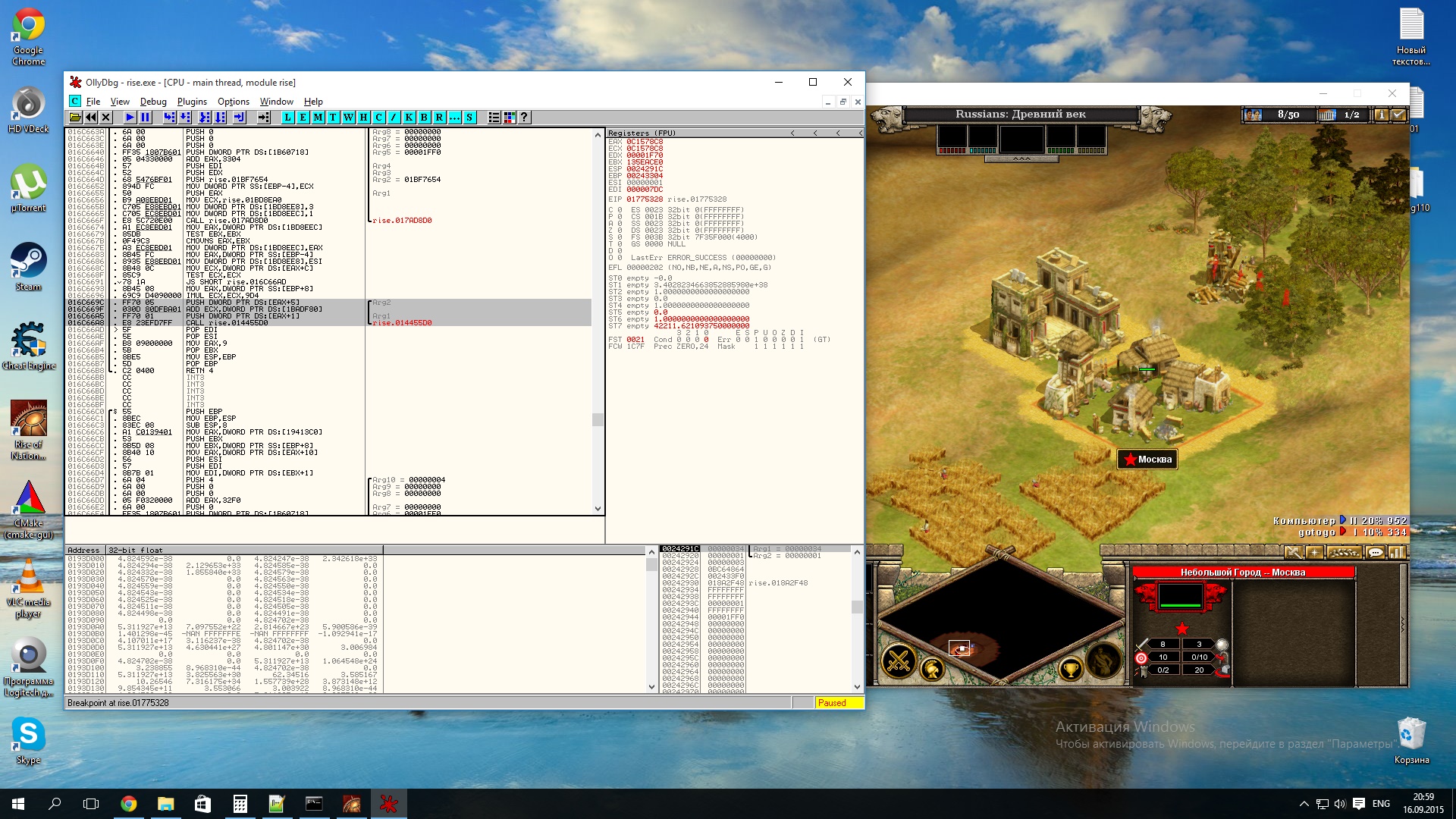Open the Debug menu
Viewport: 1456px width, 819px height.
coord(153,102)
